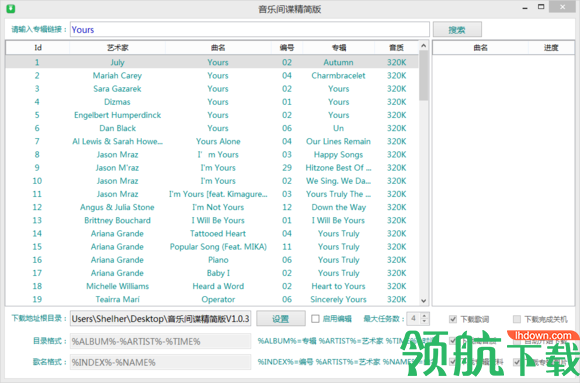
Task: Select the Engelbert Humperdinck row
Action: (x=212, y=115)
